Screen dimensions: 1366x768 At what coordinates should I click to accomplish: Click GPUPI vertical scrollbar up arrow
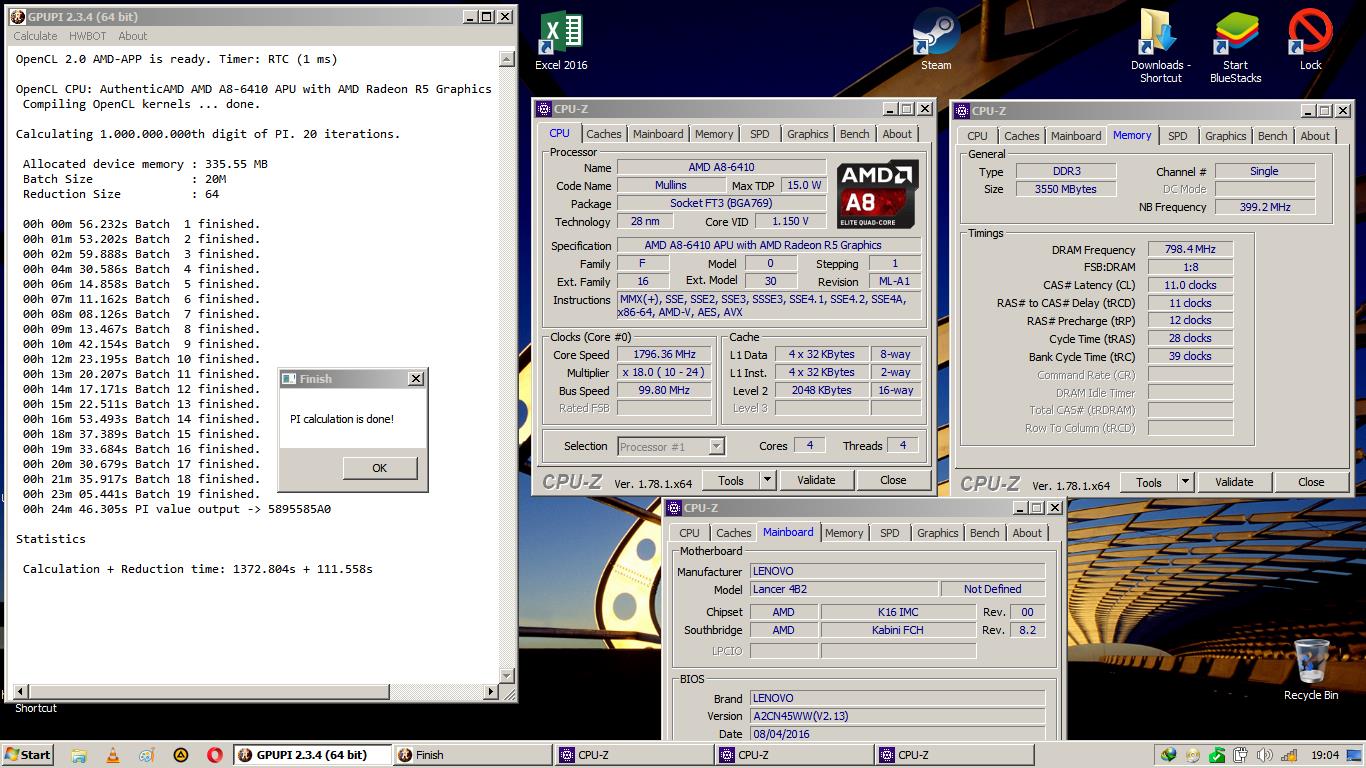click(507, 59)
